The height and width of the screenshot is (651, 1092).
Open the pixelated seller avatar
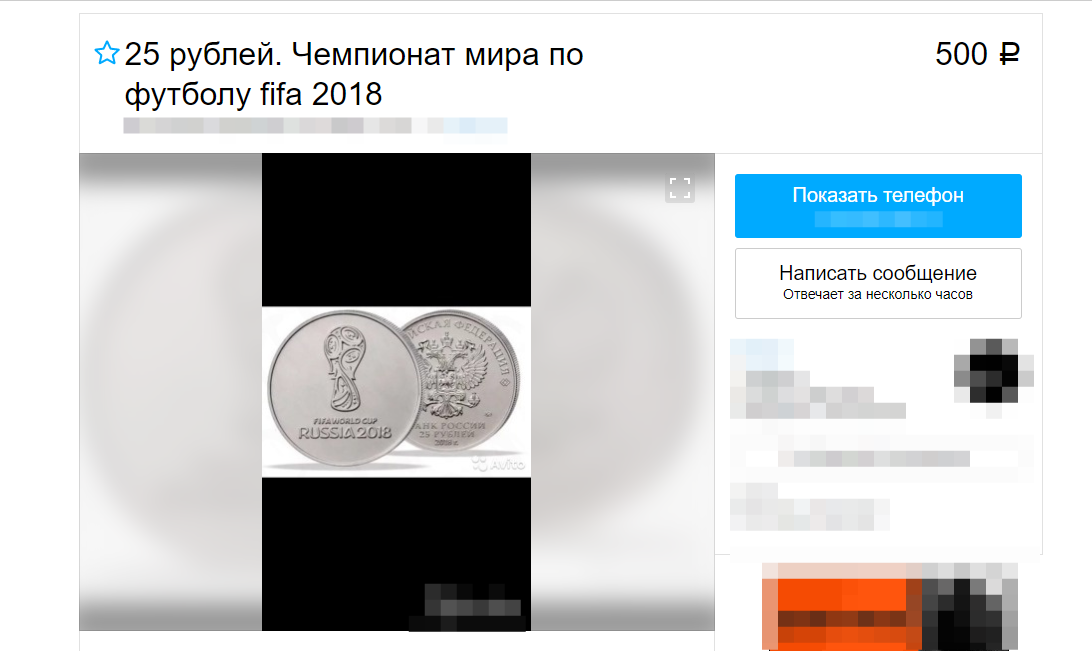pos(994,371)
